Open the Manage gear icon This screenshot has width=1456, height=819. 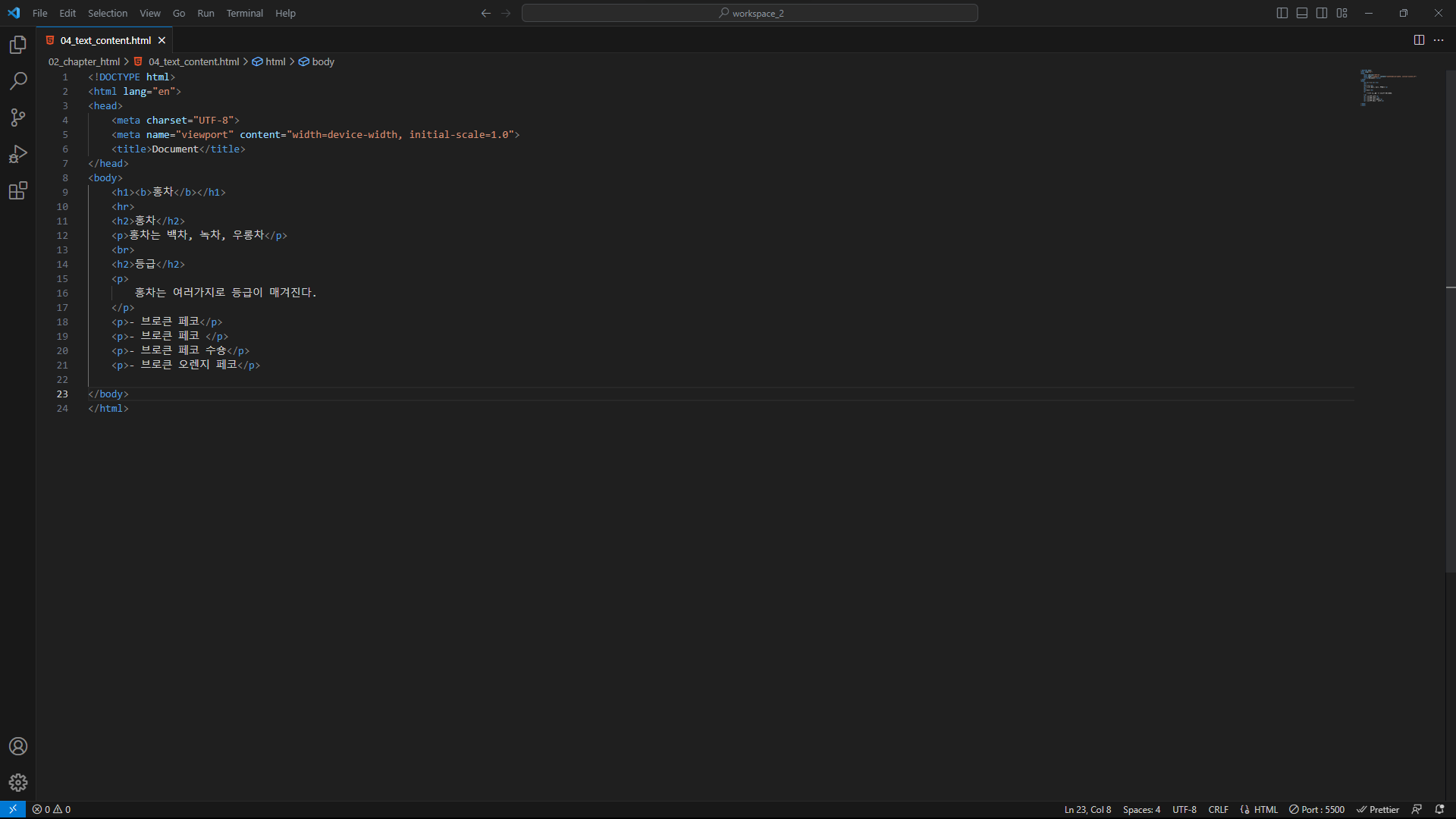point(18,783)
